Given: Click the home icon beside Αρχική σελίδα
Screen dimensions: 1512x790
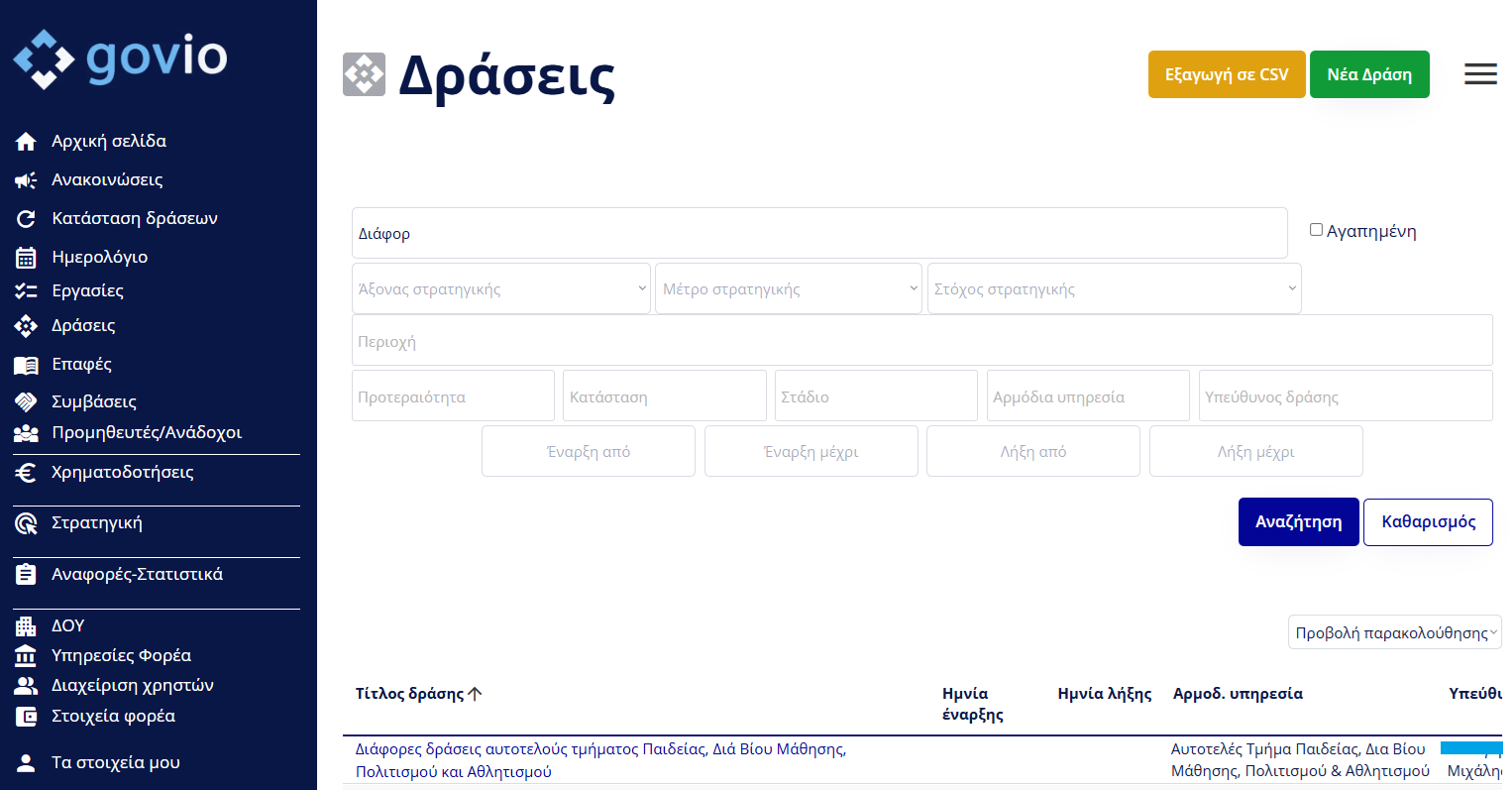Looking at the screenshot, I should pos(26,142).
